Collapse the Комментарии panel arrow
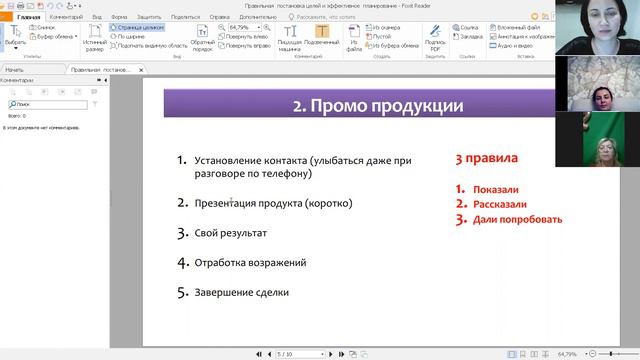640x360 pixels. [x=106, y=80]
